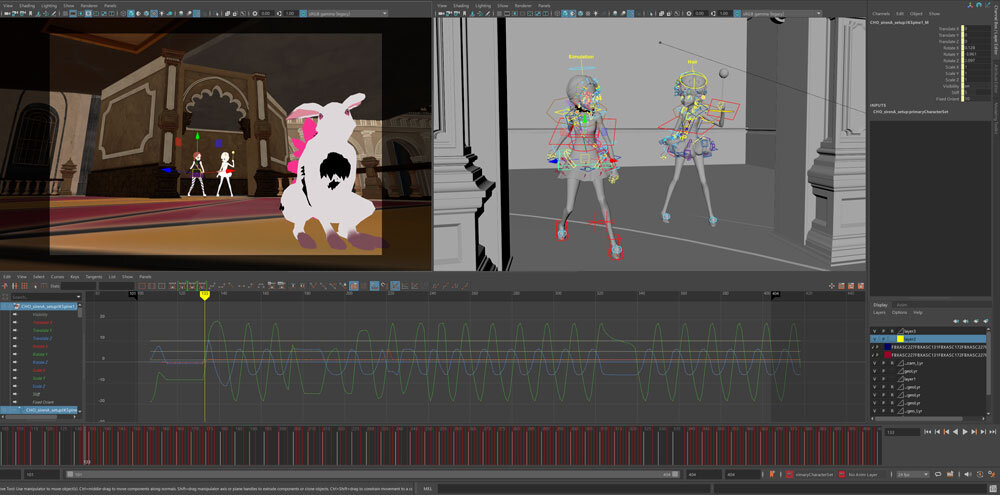Toggle the R column of layer3

point(893,330)
